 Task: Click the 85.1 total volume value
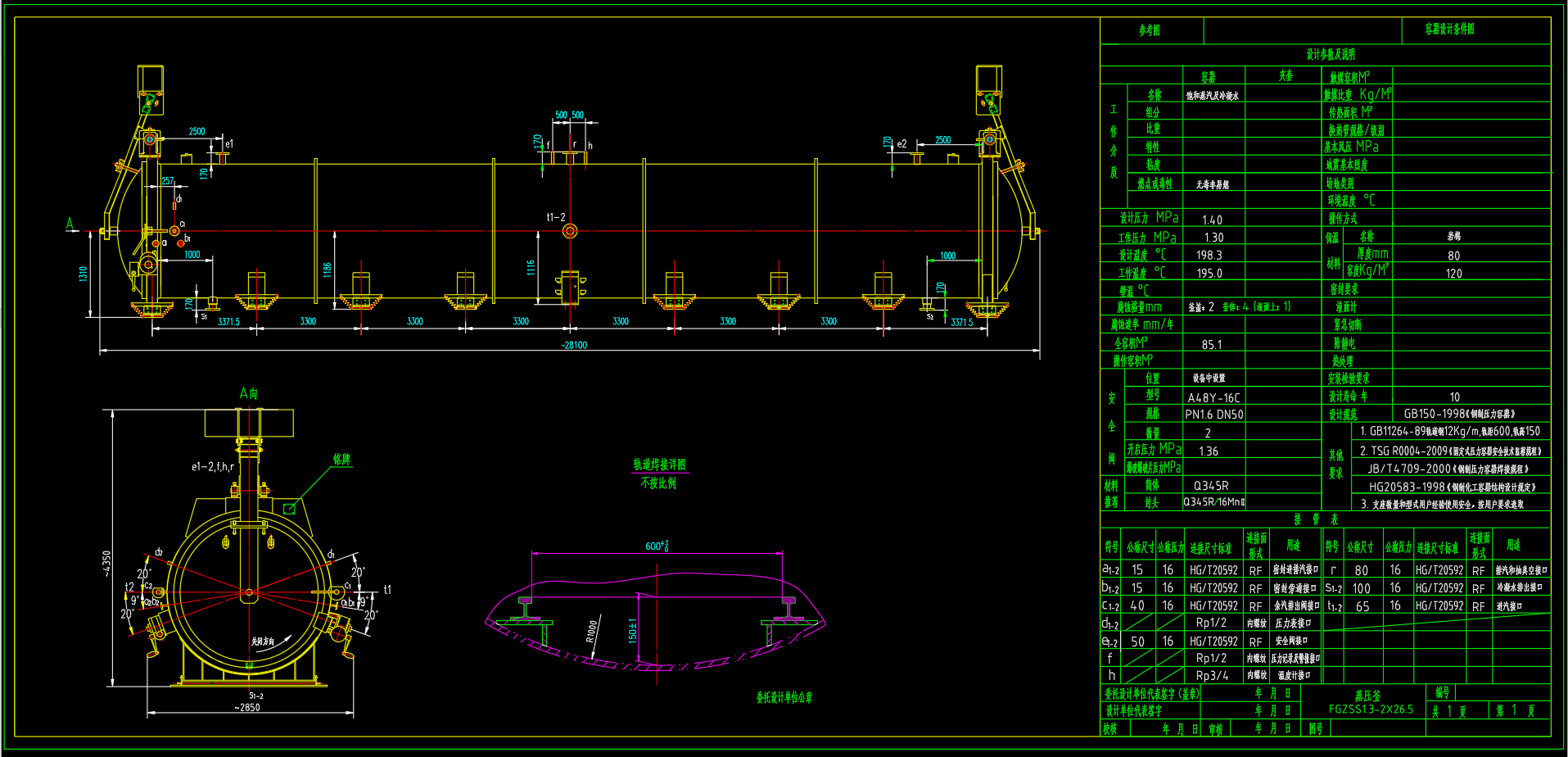1212,344
